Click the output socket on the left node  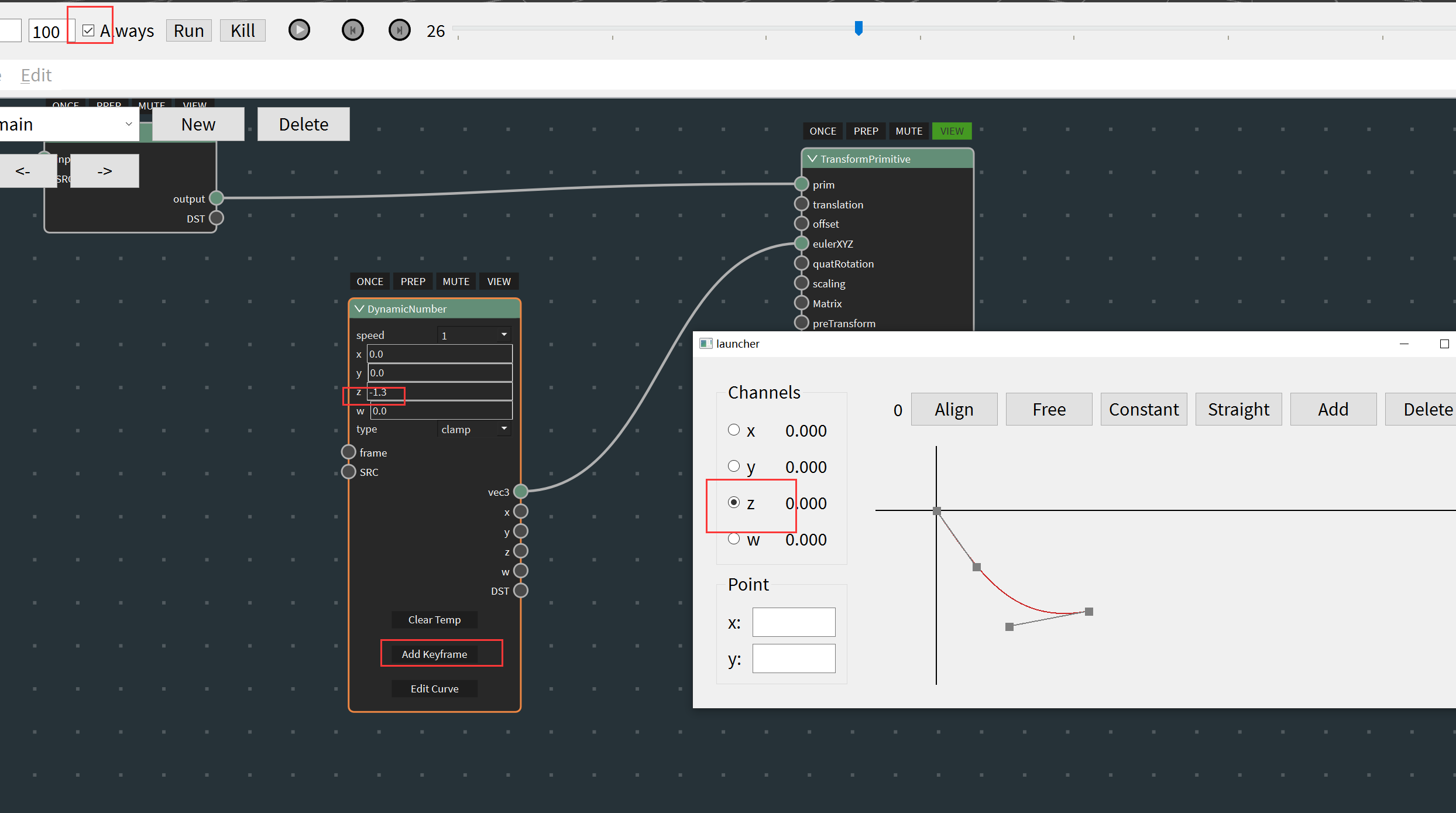217,198
